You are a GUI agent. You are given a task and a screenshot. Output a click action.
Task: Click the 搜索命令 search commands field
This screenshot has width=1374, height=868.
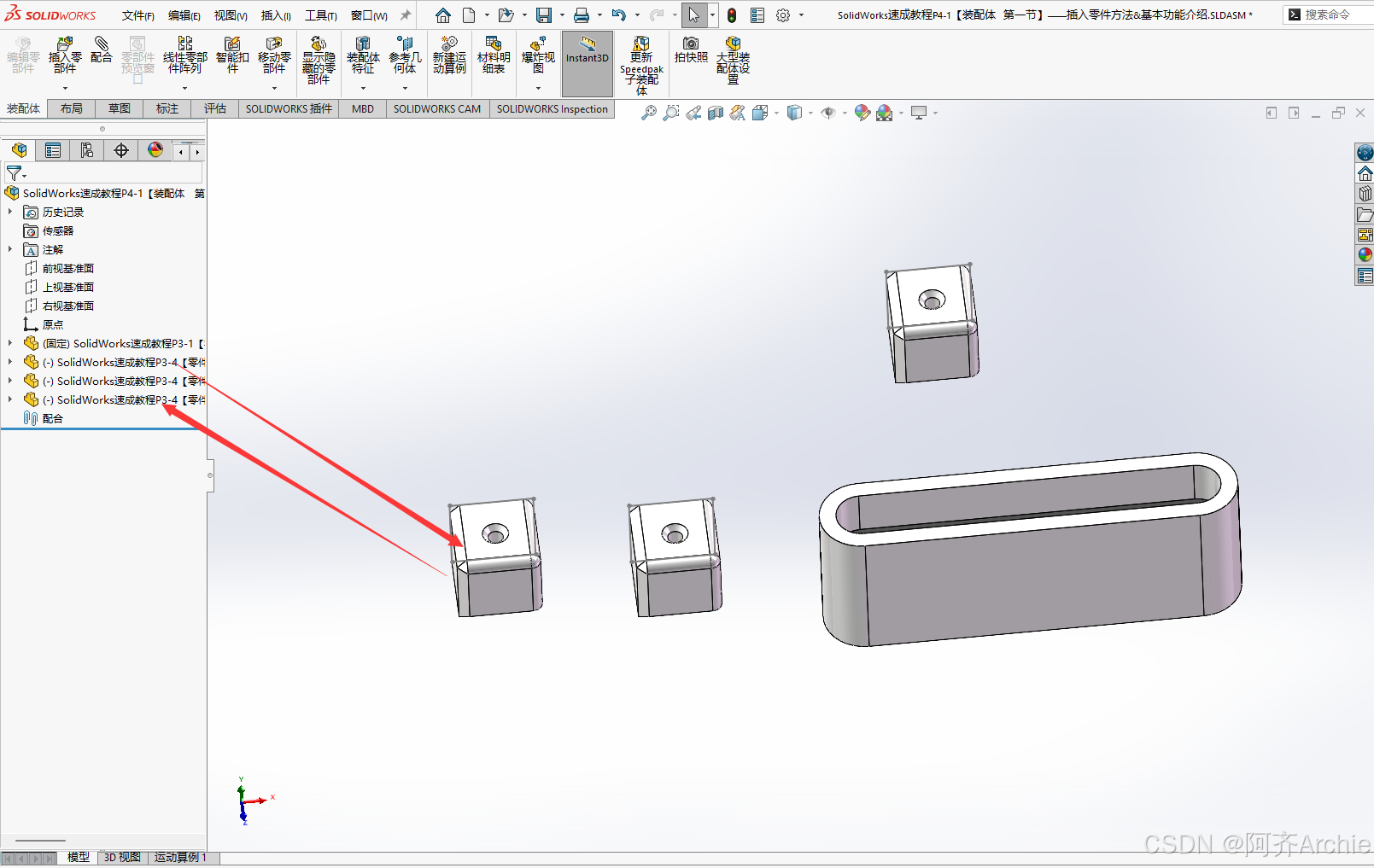point(1327,15)
